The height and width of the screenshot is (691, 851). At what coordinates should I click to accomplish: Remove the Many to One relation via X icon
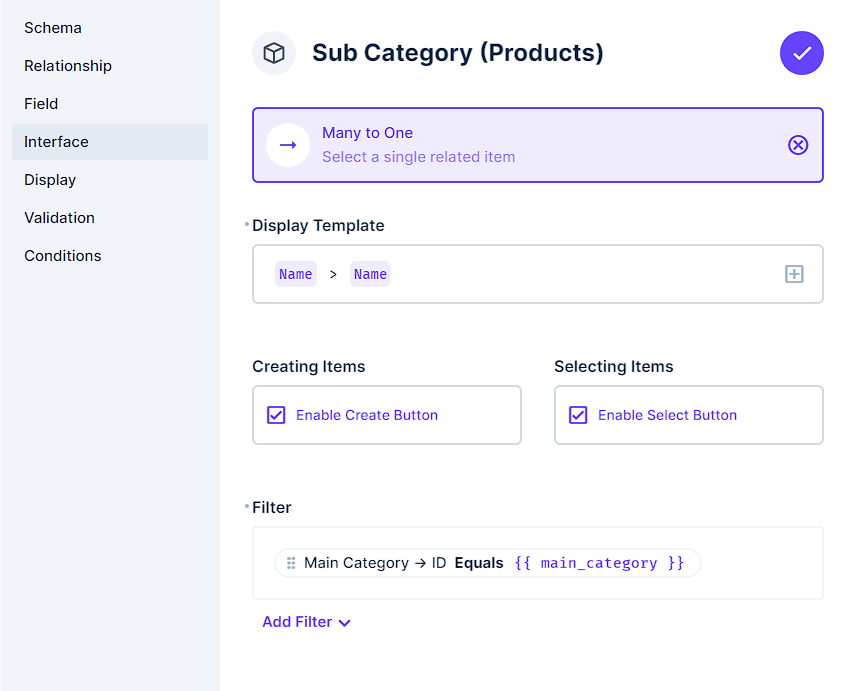click(x=798, y=145)
